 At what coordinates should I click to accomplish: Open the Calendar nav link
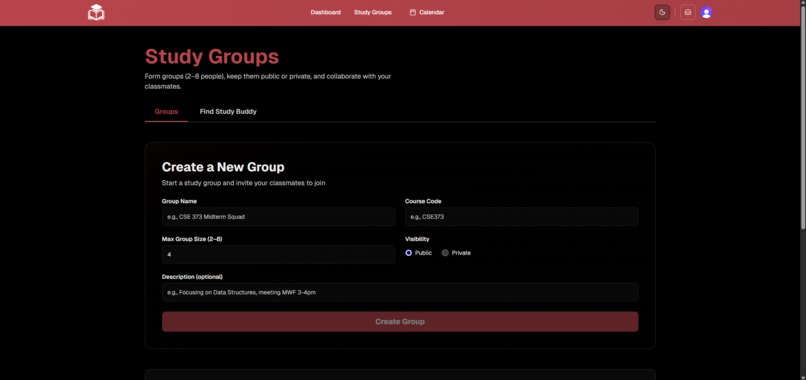[427, 12]
